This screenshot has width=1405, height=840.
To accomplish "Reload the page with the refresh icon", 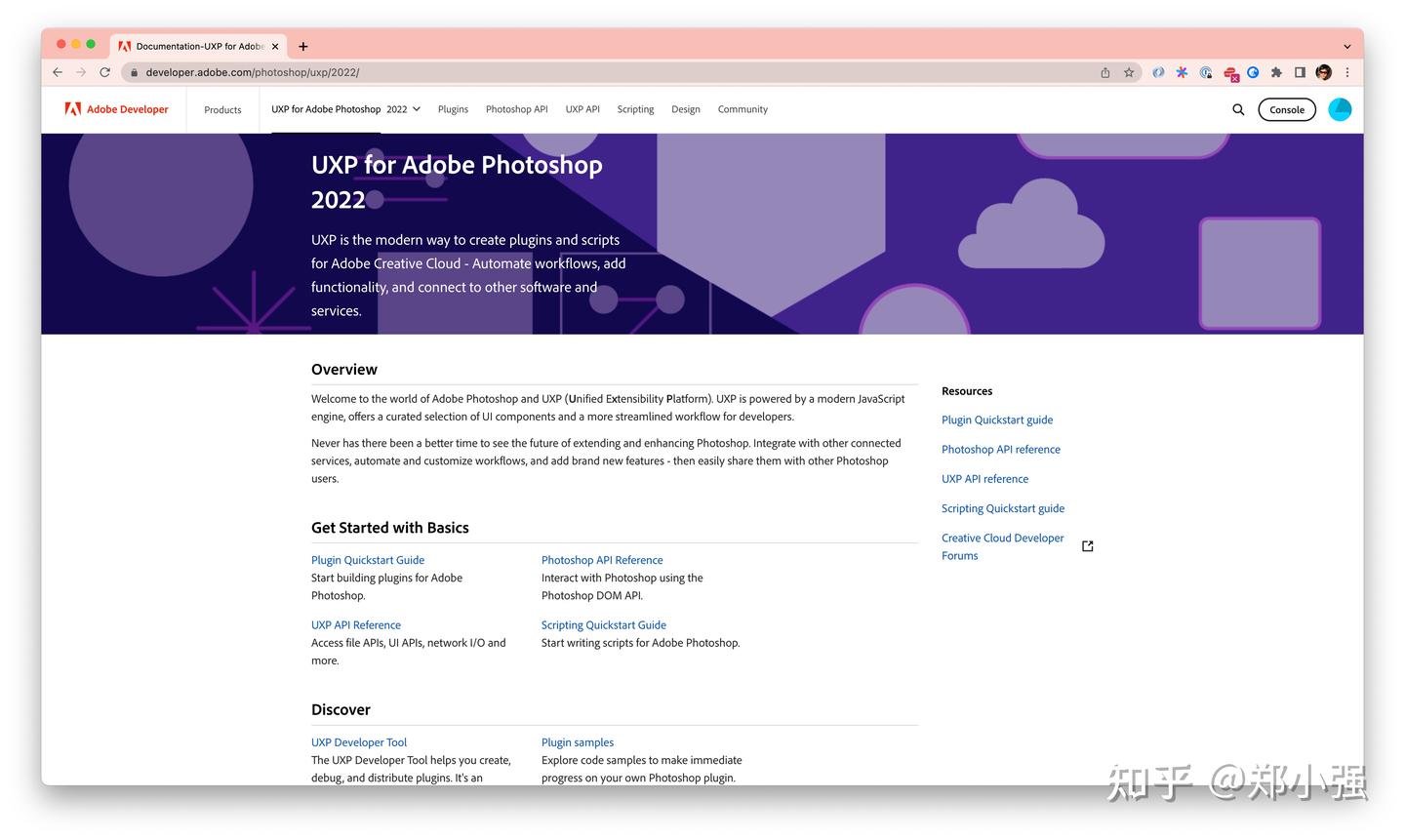I will click(104, 72).
